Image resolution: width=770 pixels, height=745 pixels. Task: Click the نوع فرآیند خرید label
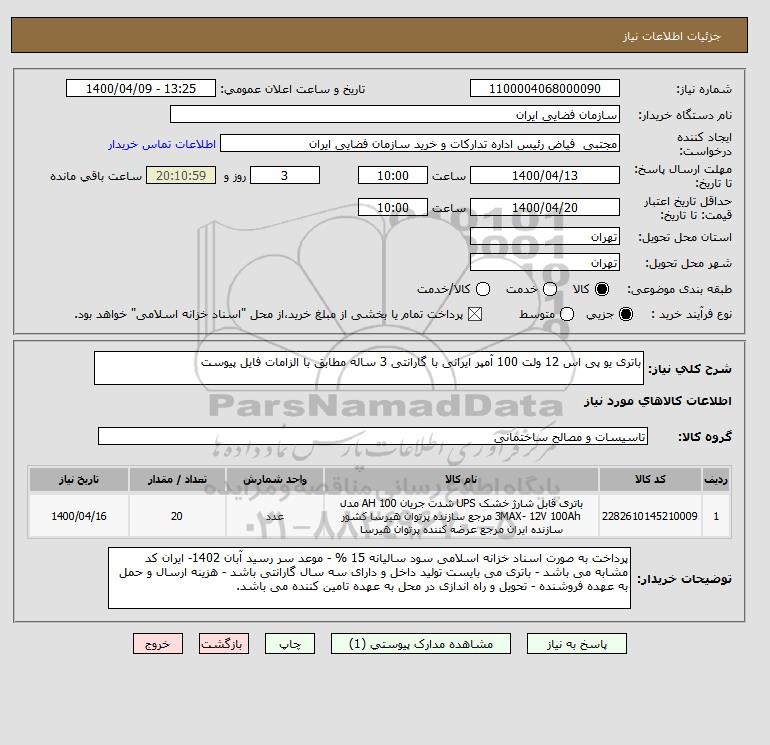click(691, 314)
